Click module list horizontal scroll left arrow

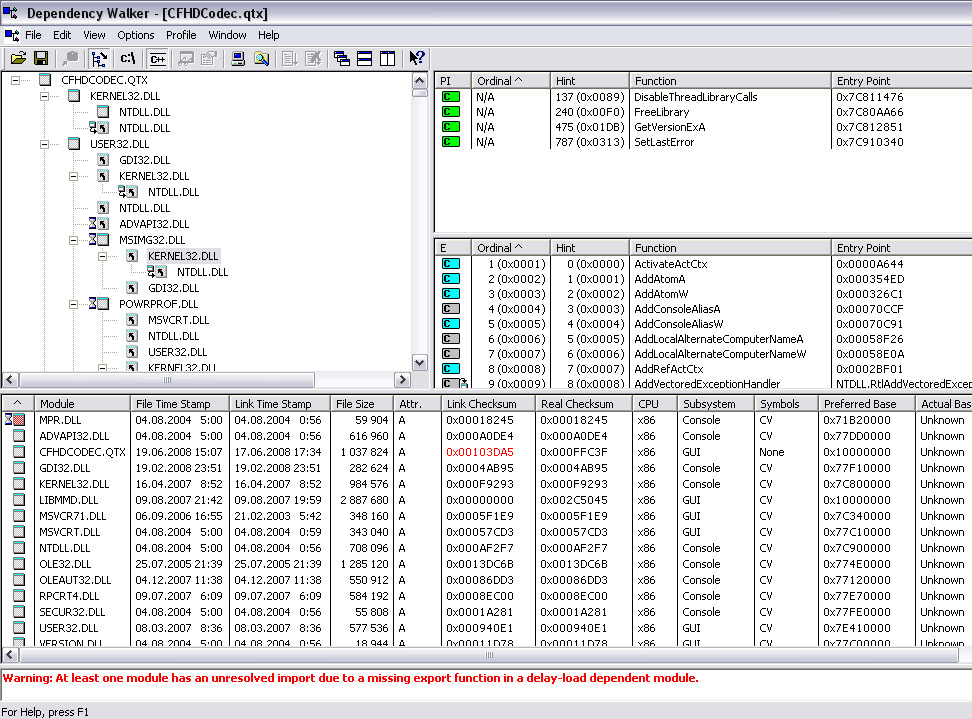(10, 655)
